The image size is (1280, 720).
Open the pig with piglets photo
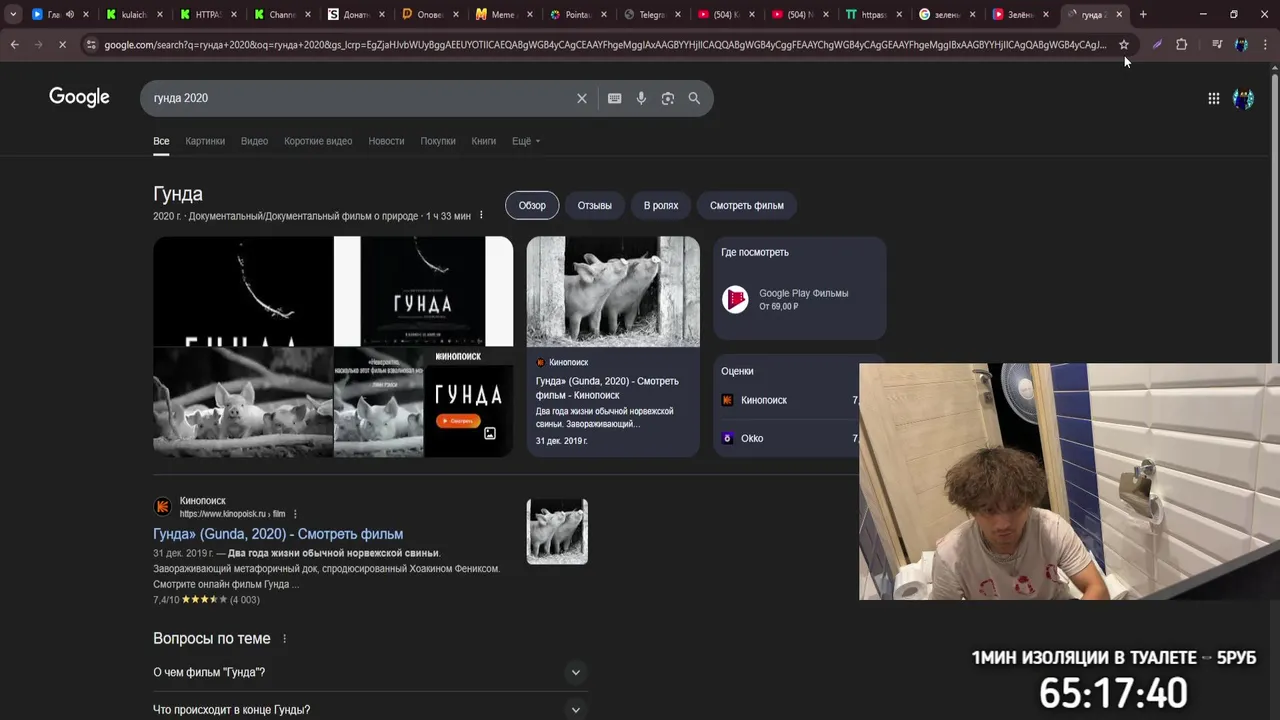click(242, 402)
